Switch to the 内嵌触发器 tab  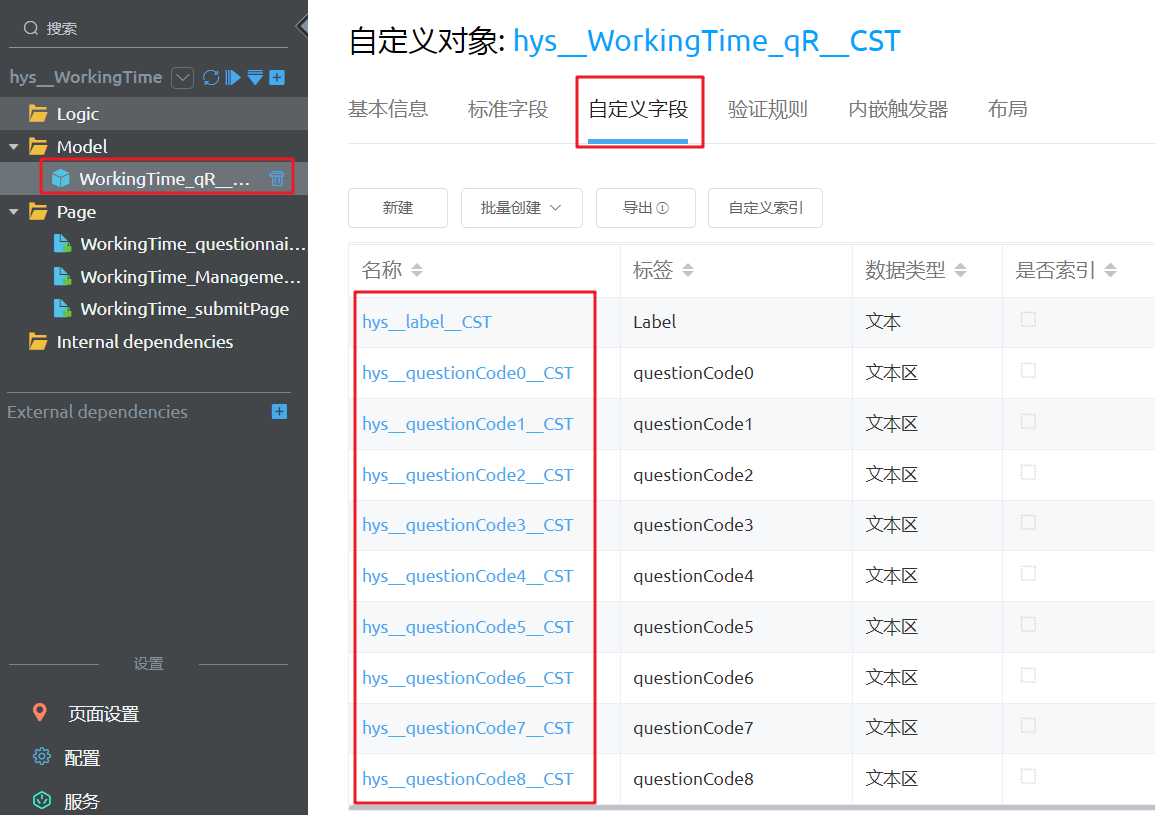(898, 109)
